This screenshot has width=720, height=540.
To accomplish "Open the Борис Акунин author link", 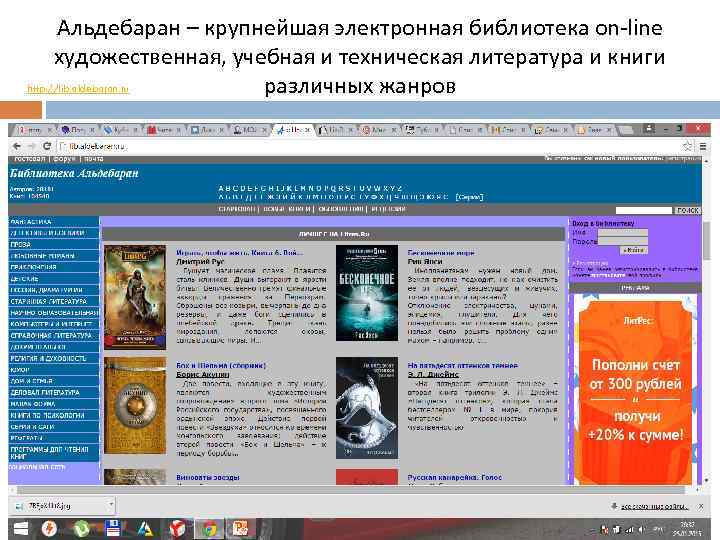I will (x=202, y=375).
